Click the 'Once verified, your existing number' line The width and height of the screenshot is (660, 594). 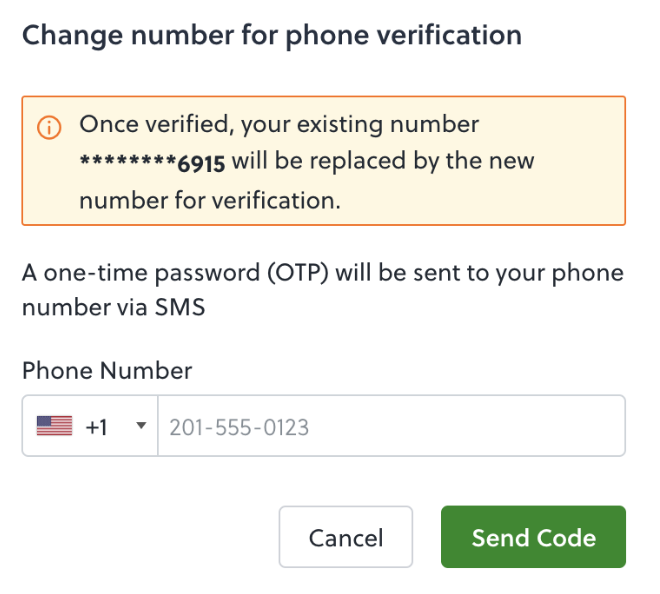[279, 125]
